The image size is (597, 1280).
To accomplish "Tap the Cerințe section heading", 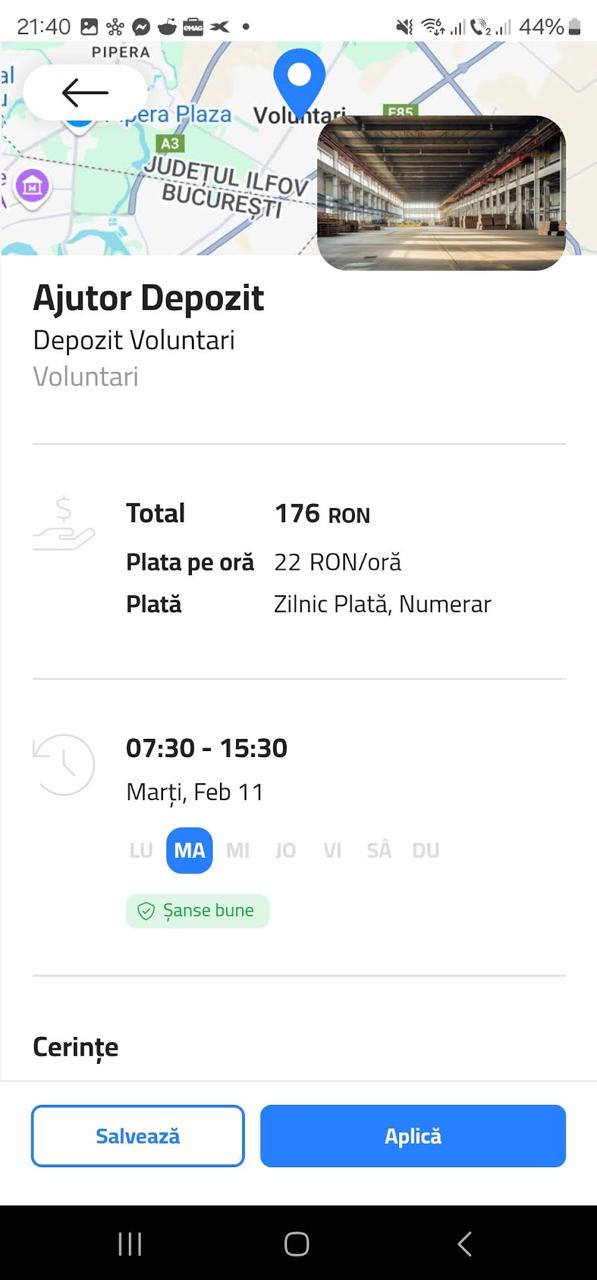I will point(76,1047).
